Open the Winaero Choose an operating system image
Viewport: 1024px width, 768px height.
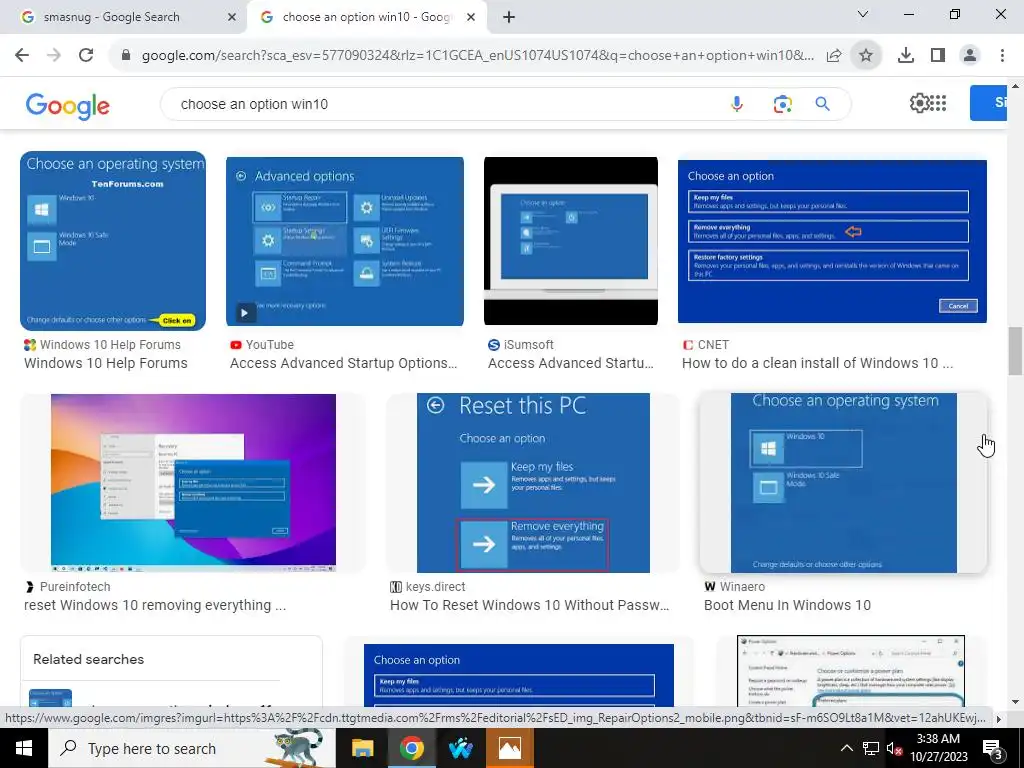[x=843, y=483]
